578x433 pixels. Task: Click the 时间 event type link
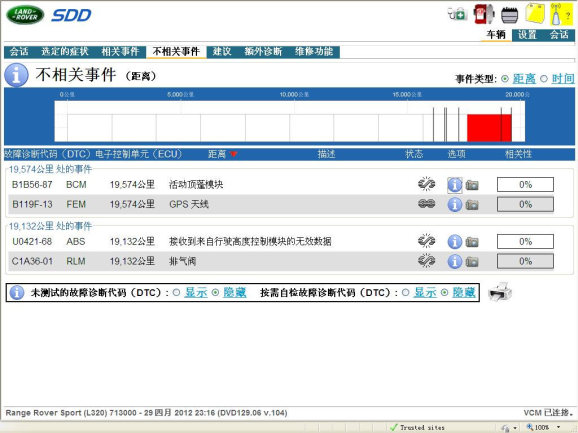point(563,78)
